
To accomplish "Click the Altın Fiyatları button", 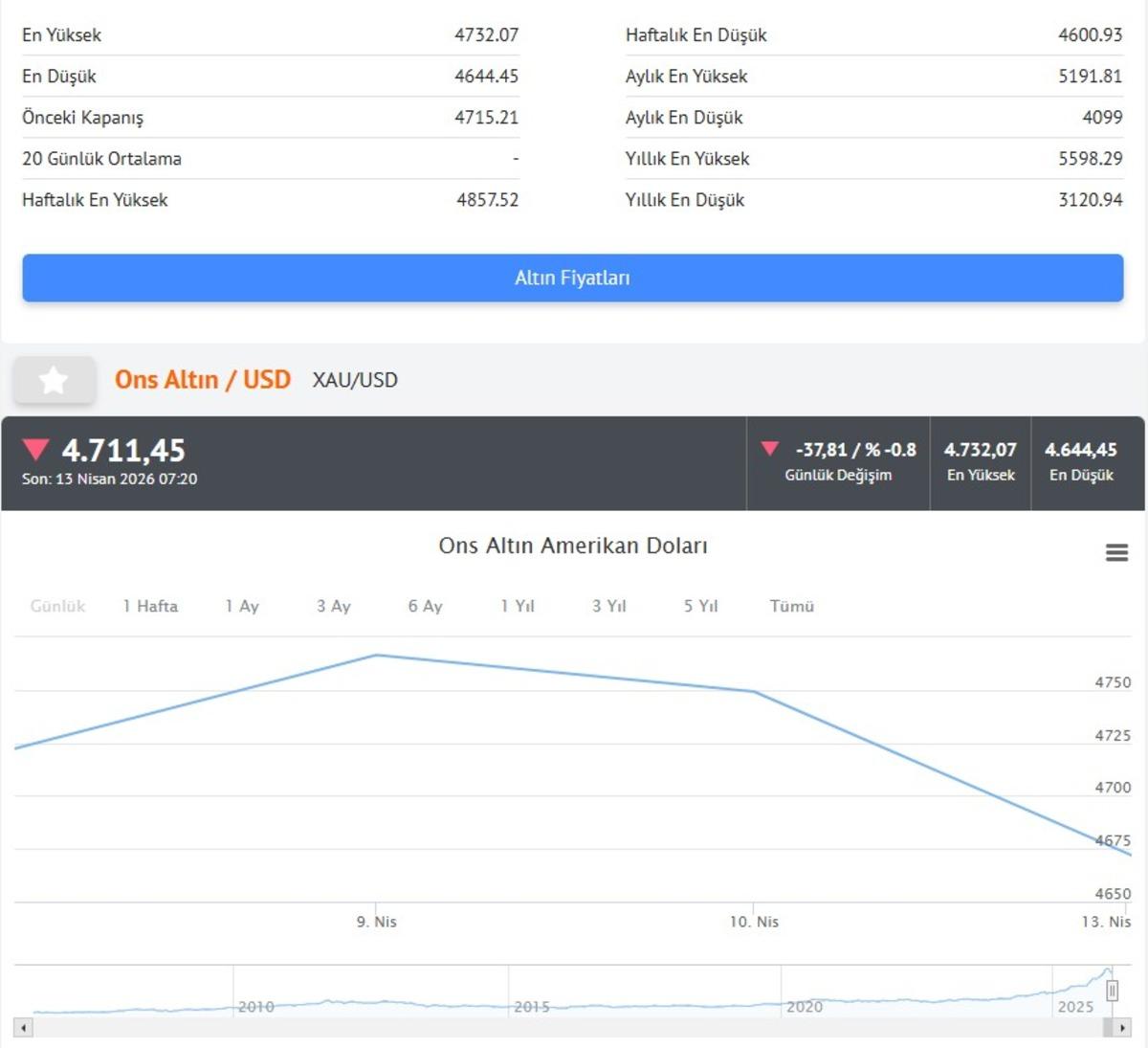I will 572,278.
